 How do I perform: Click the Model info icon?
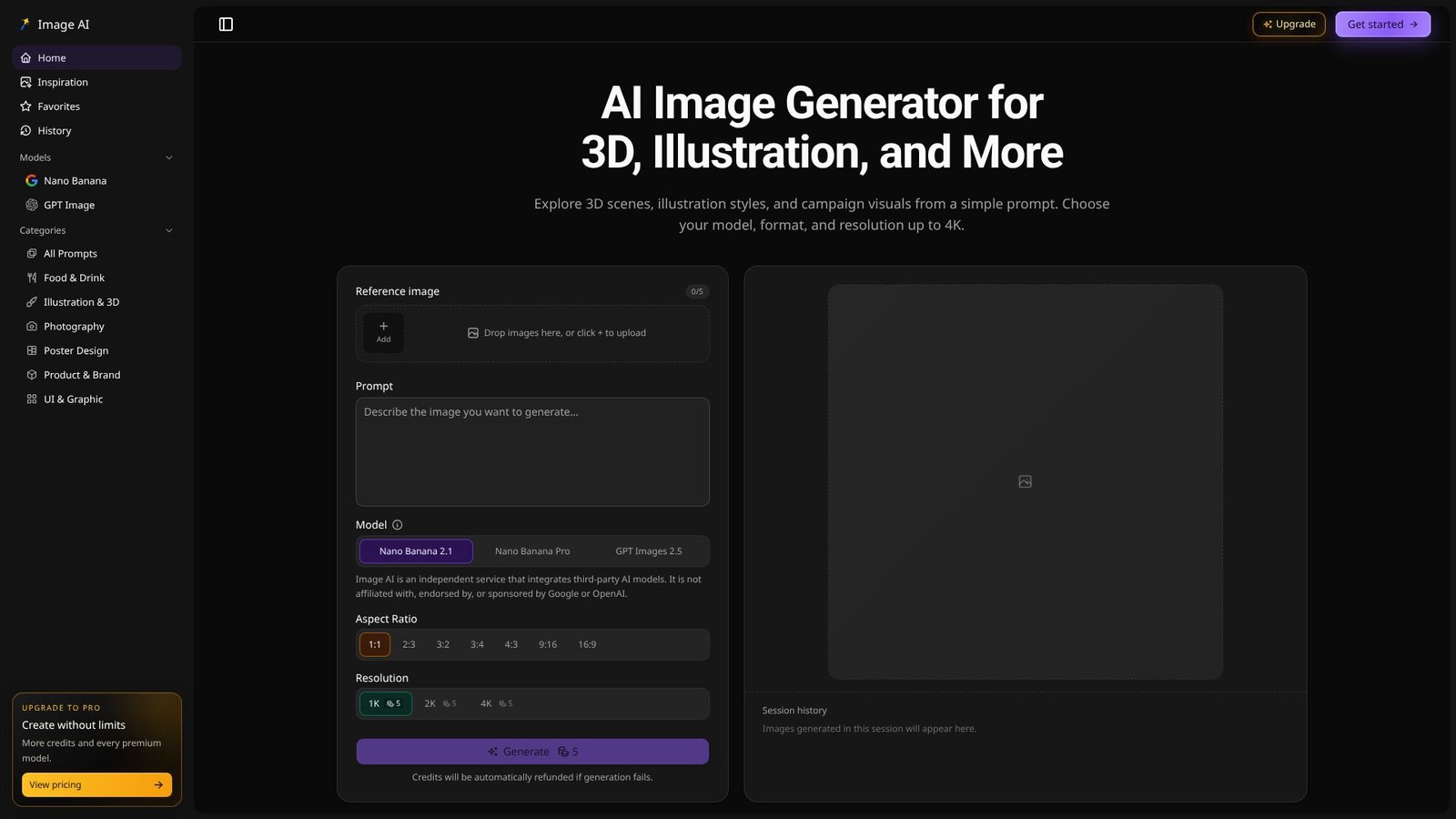click(397, 525)
